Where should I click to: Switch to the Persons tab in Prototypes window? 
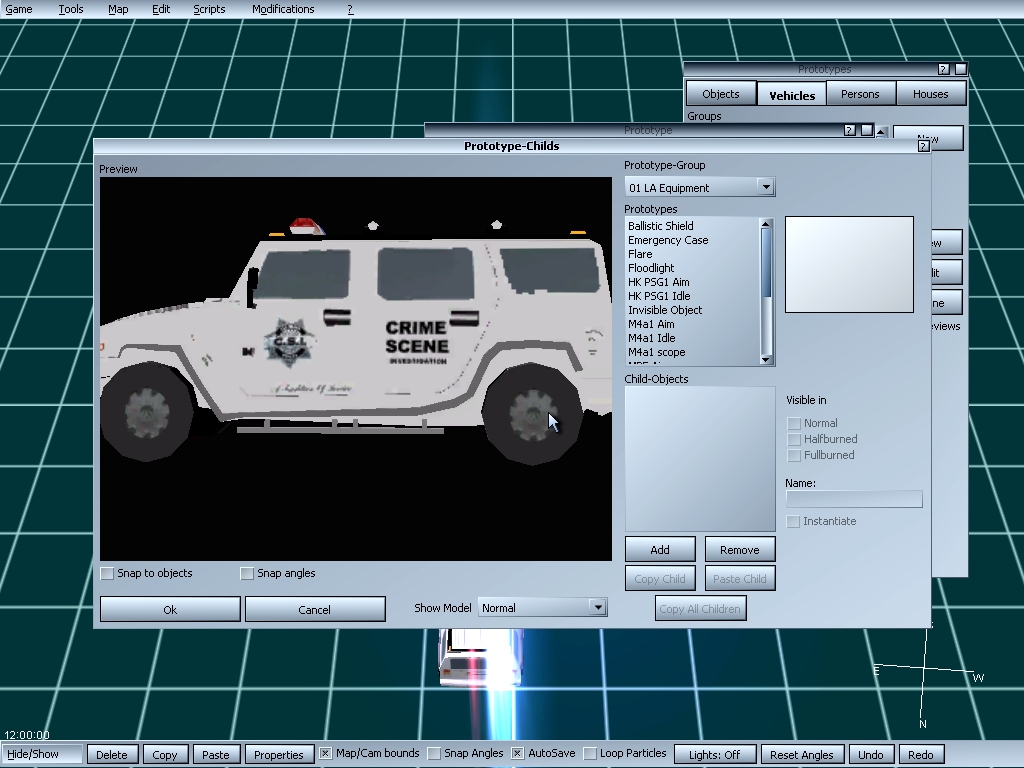pyautogui.click(x=860, y=94)
